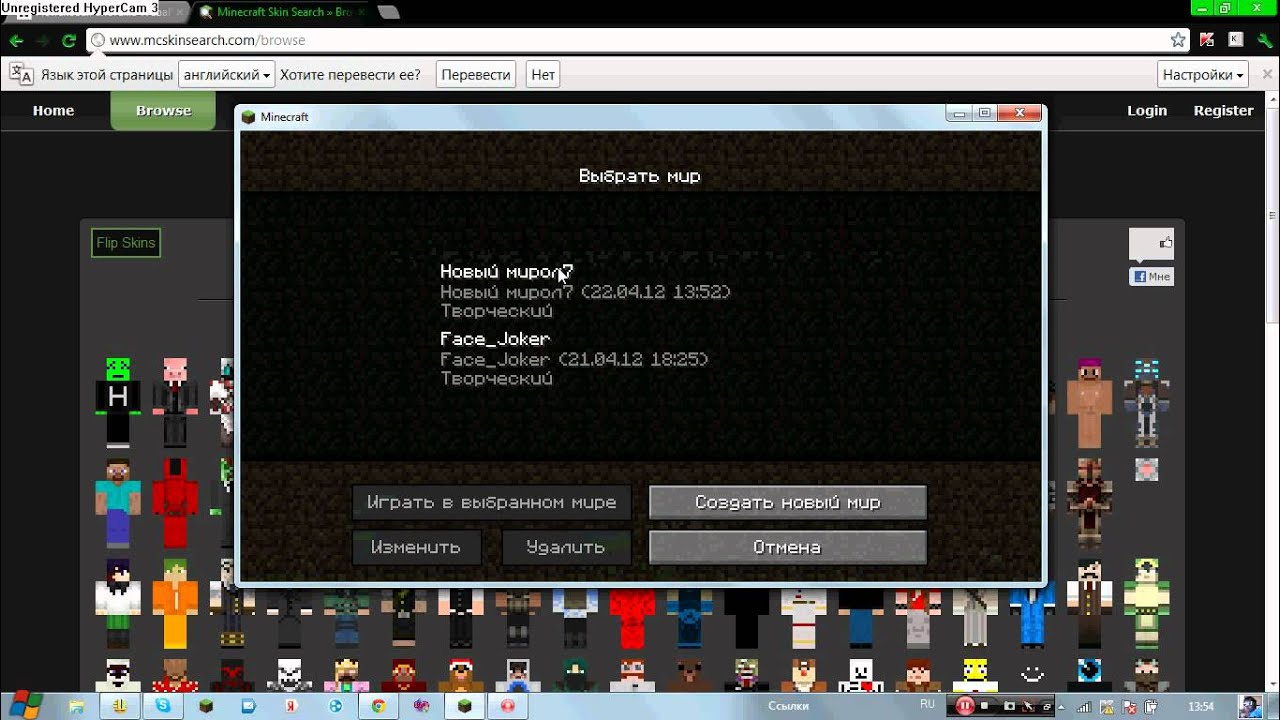Open the Windows Start menu
The image size is (1280, 720).
[x=25, y=705]
